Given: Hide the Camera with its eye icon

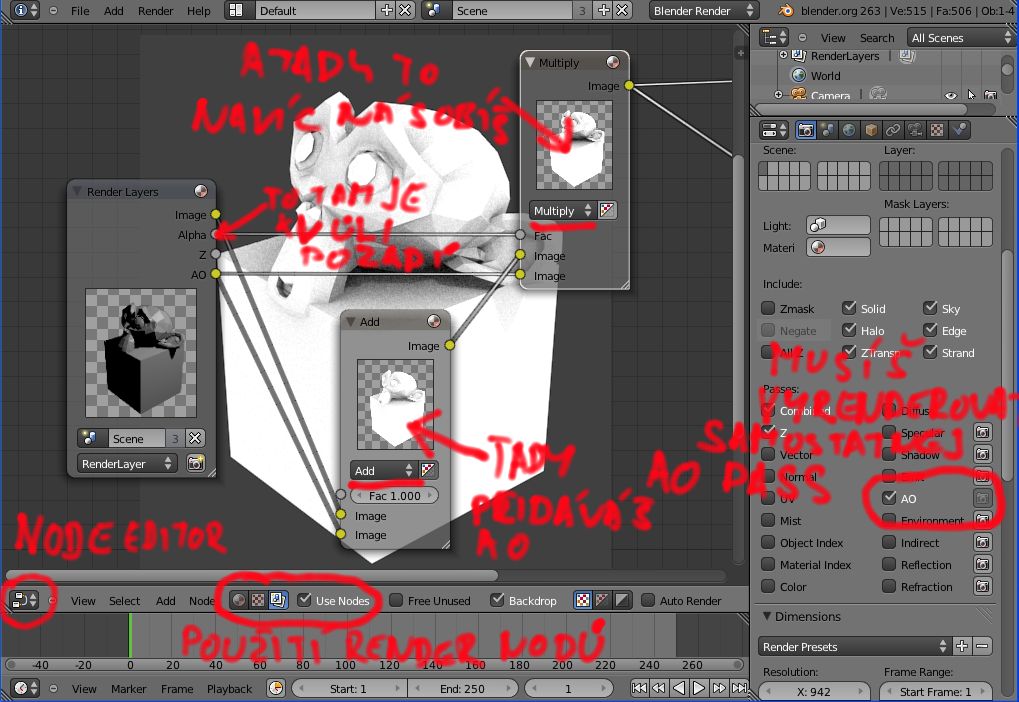Looking at the screenshot, I should point(951,95).
